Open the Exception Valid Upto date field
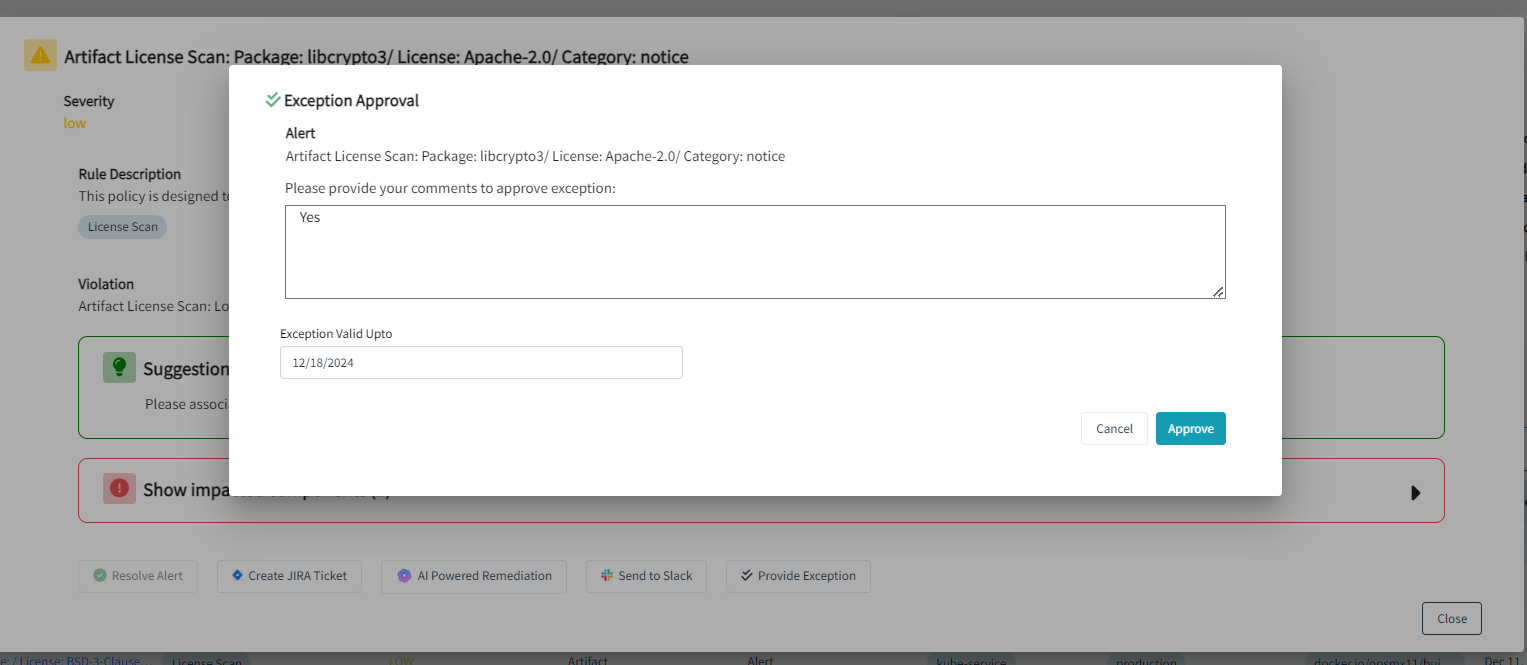Image resolution: width=1527 pixels, height=665 pixels. 481,363
